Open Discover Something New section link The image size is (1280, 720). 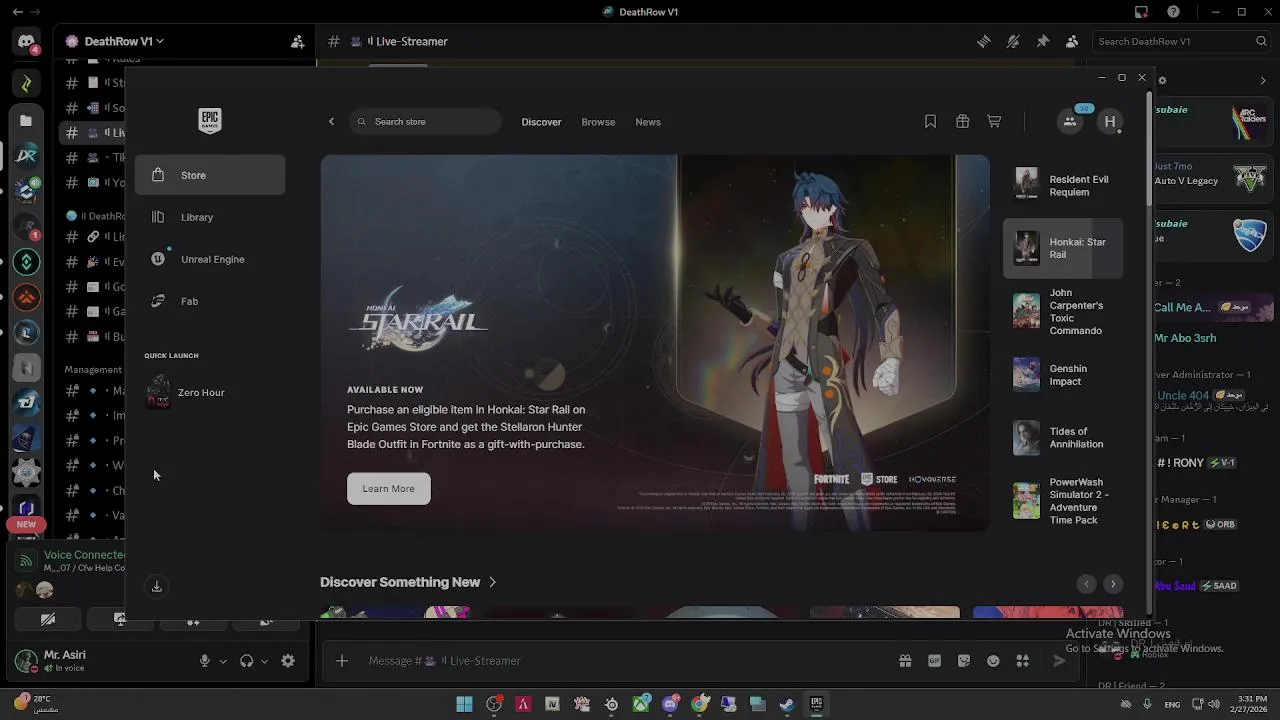pos(408,582)
